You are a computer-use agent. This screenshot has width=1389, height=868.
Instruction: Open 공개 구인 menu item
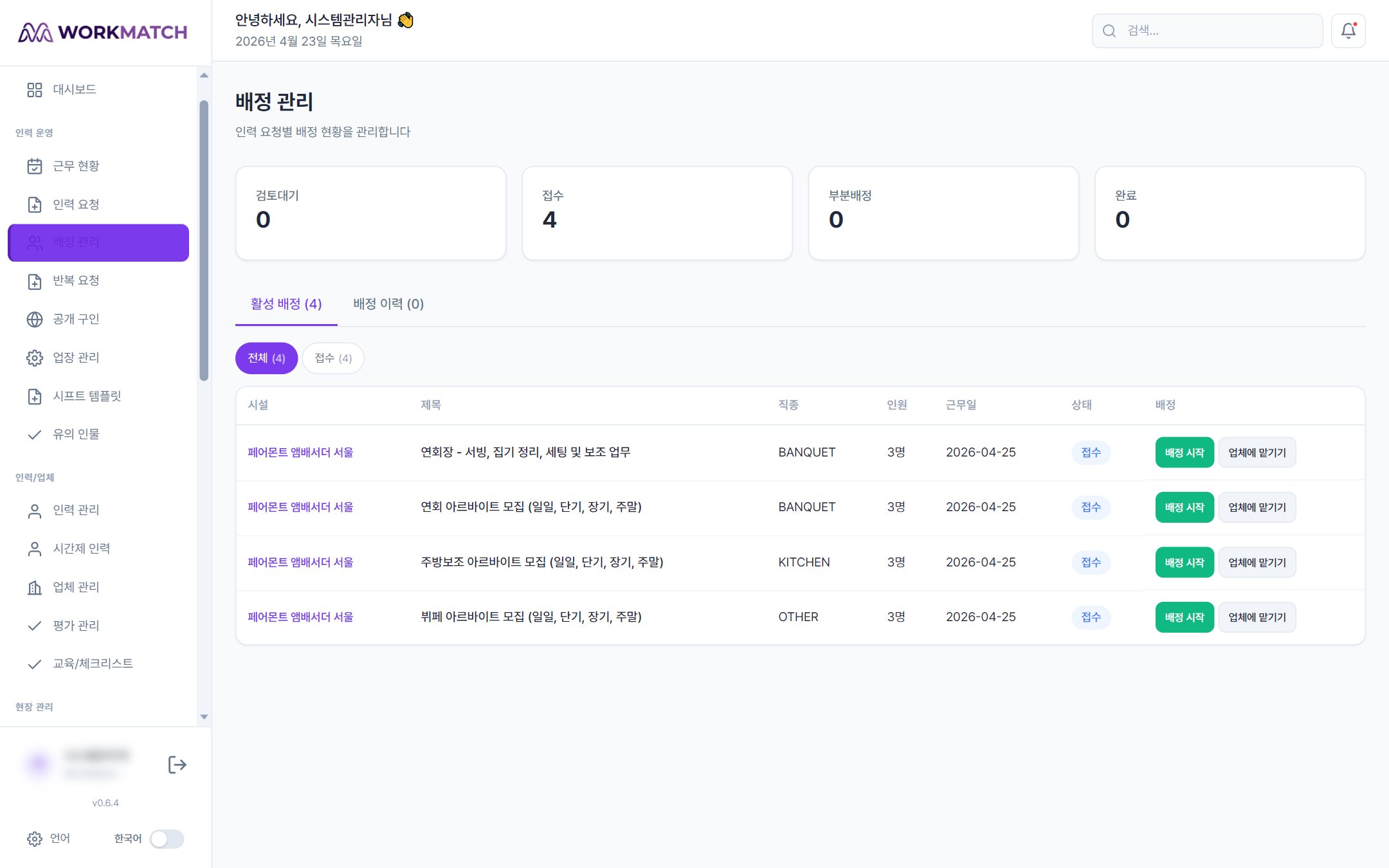click(x=98, y=320)
